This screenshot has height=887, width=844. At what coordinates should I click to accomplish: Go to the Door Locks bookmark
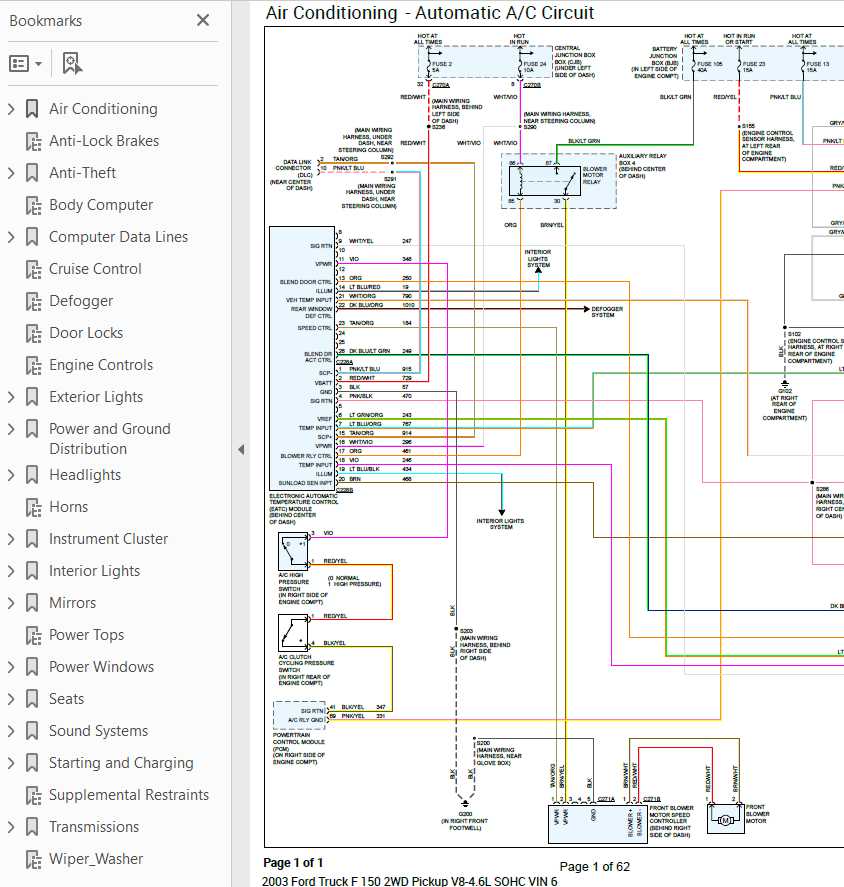click(x=86, y=333)
